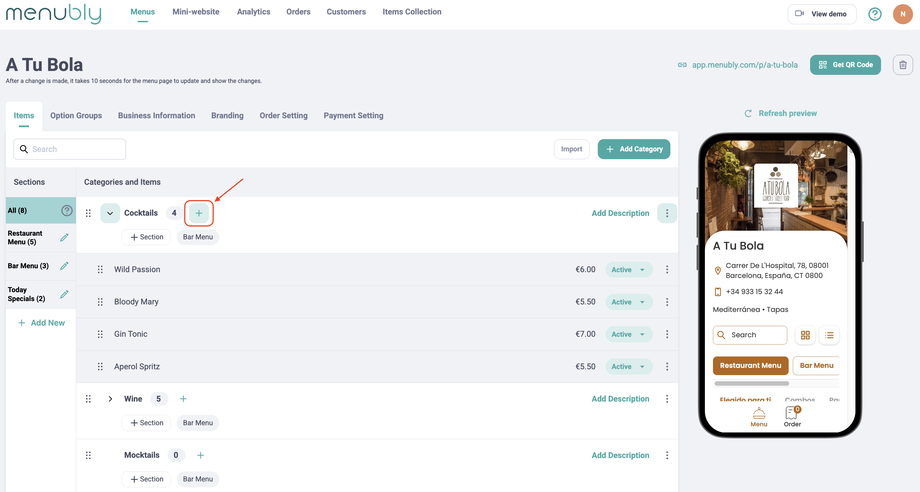Open Gin Tonic item three-dot menu
Screen dimensions: 920x492
click(x=667, y=334)
